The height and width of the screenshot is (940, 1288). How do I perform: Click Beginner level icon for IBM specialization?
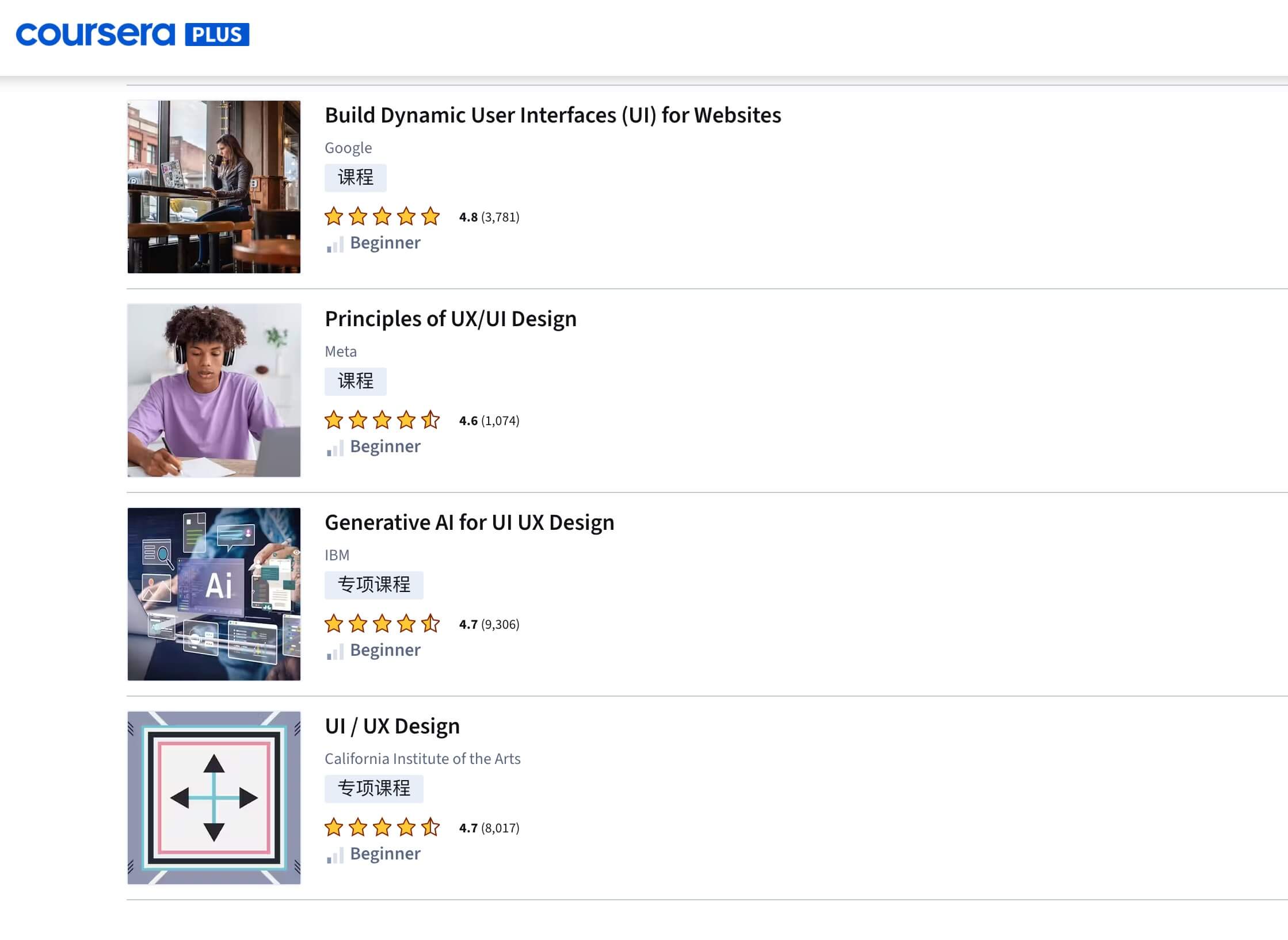coord(335,652)
